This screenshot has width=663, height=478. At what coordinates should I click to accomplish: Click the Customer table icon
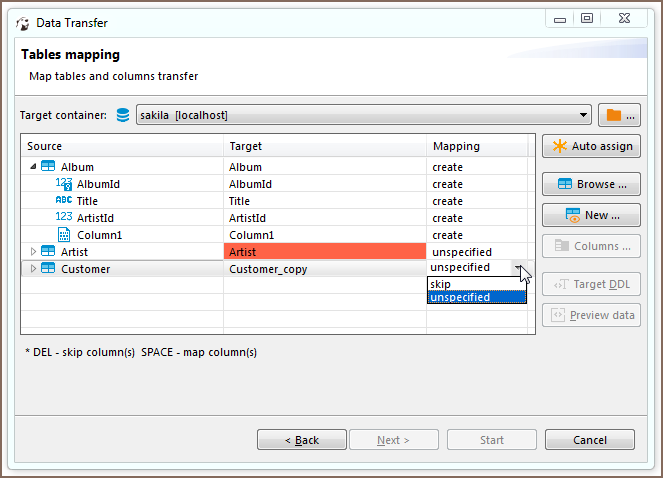tap(48, 269)
